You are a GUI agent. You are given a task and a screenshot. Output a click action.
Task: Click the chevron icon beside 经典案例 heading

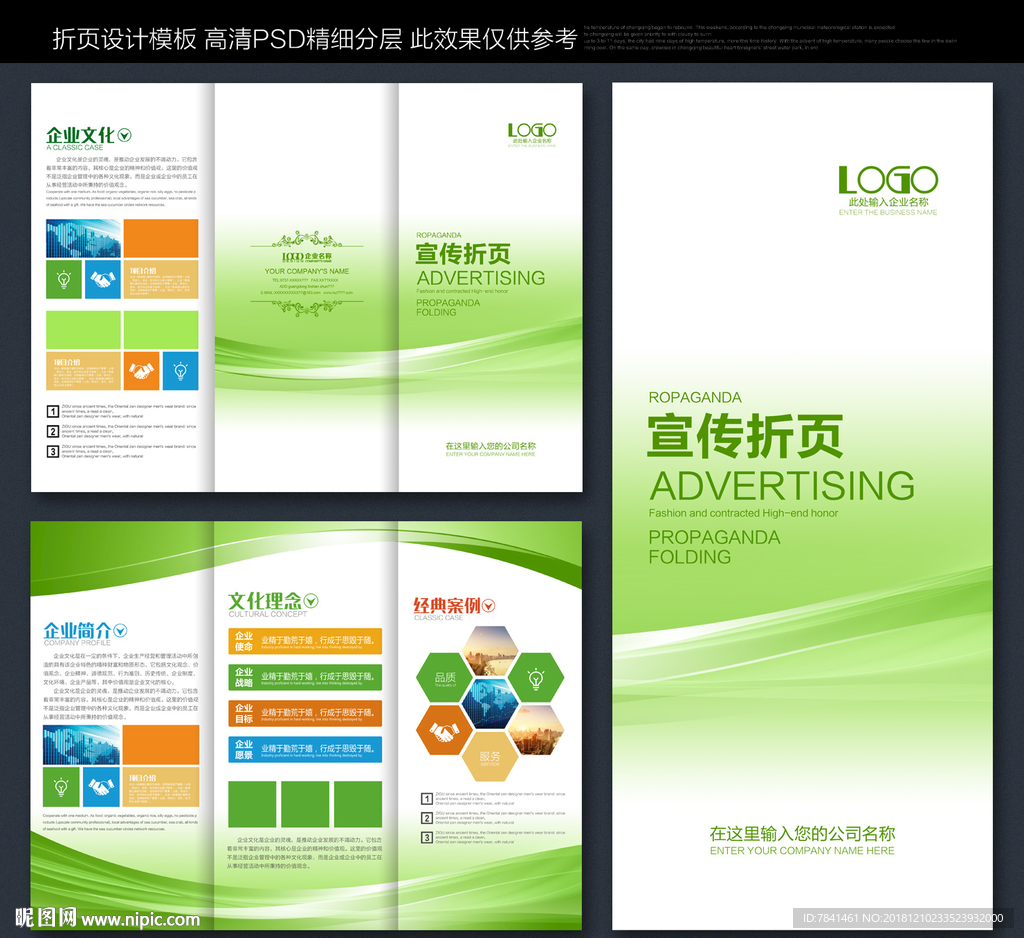[x=488, y=606]
